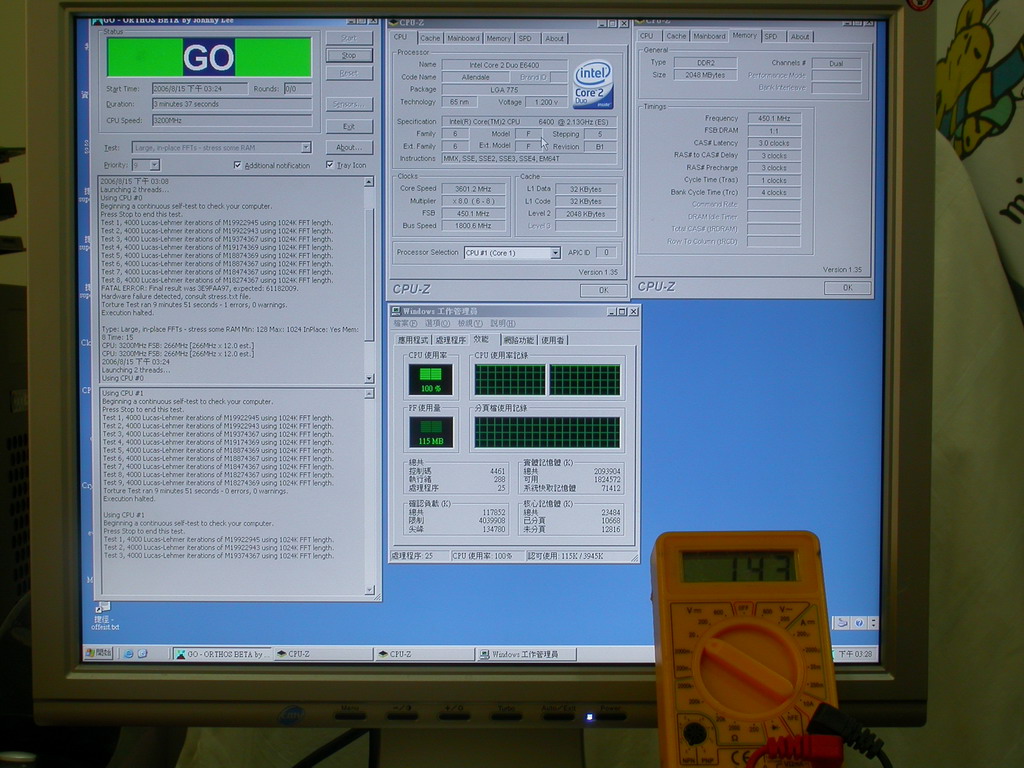Viewport: 1024px width, 768px height.
Task: Open the 說明 menu in Task Manager
Action: 502,324
